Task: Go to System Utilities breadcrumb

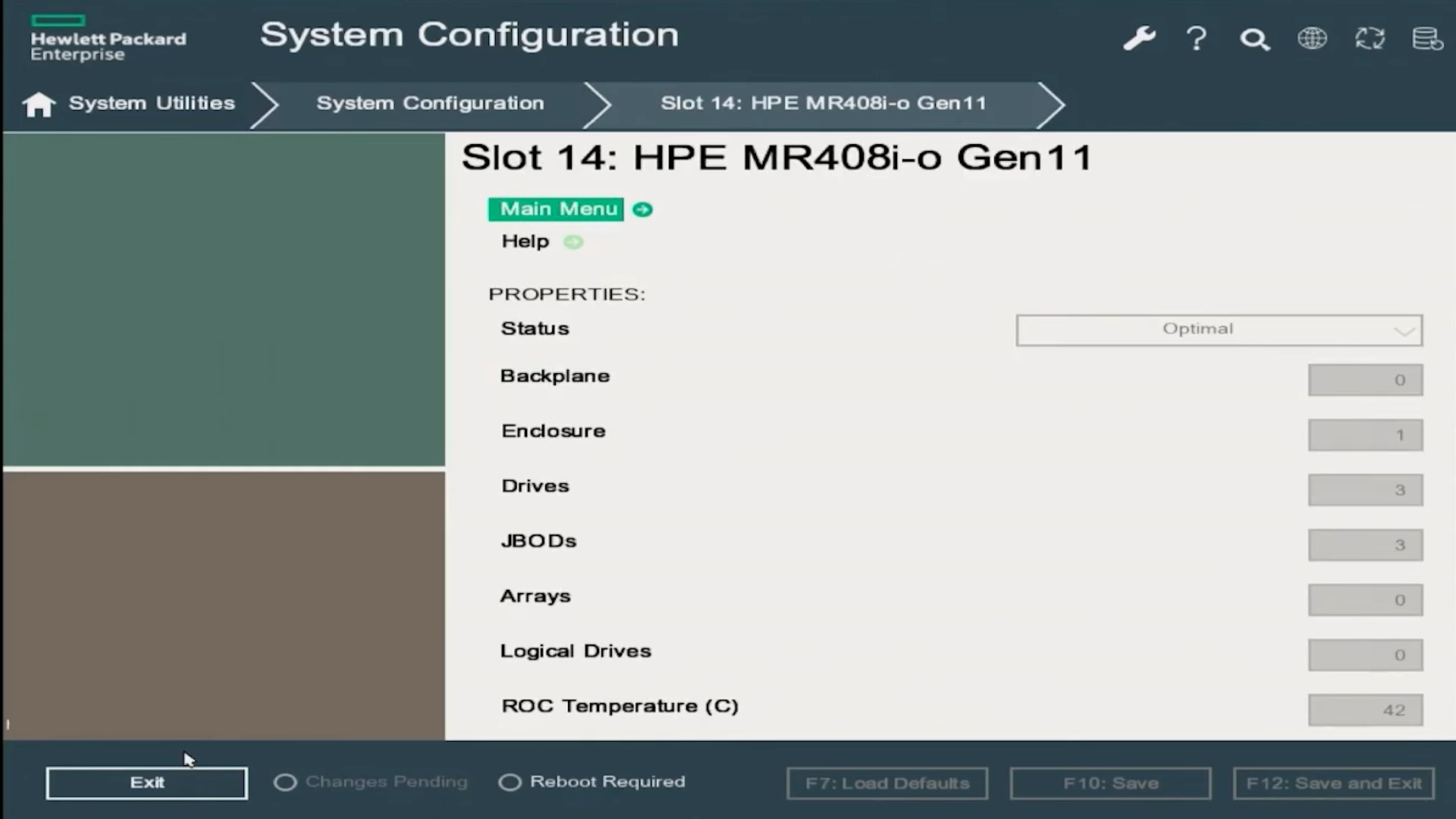Action: (x=152, y=103)
